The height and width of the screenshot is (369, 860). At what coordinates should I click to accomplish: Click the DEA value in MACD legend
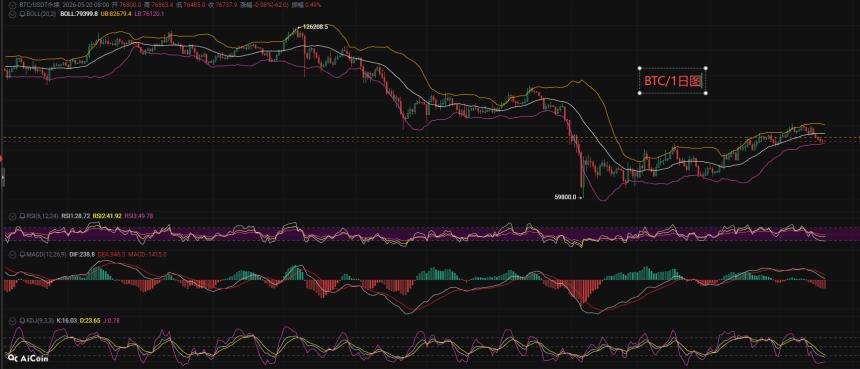(111, 254)
